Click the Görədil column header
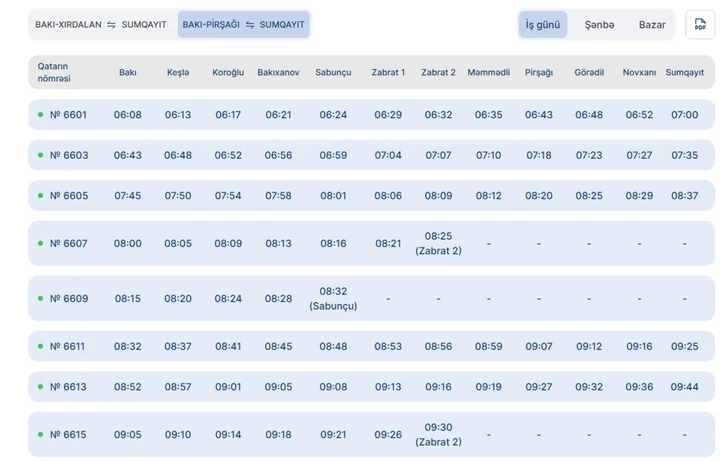Screen dimensions: 728x462 [x=589, y=72]
